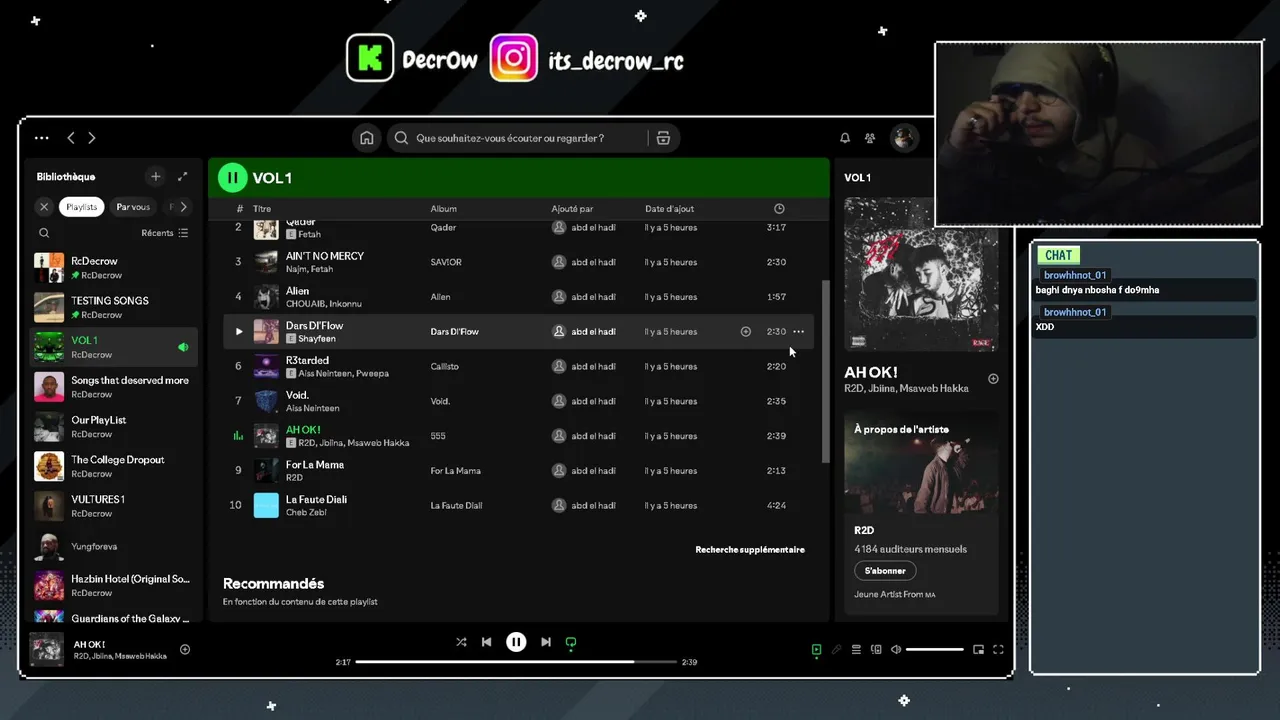Sort by 'Ajouté par' column
This screenshot has width=1280, height=720.
(572, 209)
